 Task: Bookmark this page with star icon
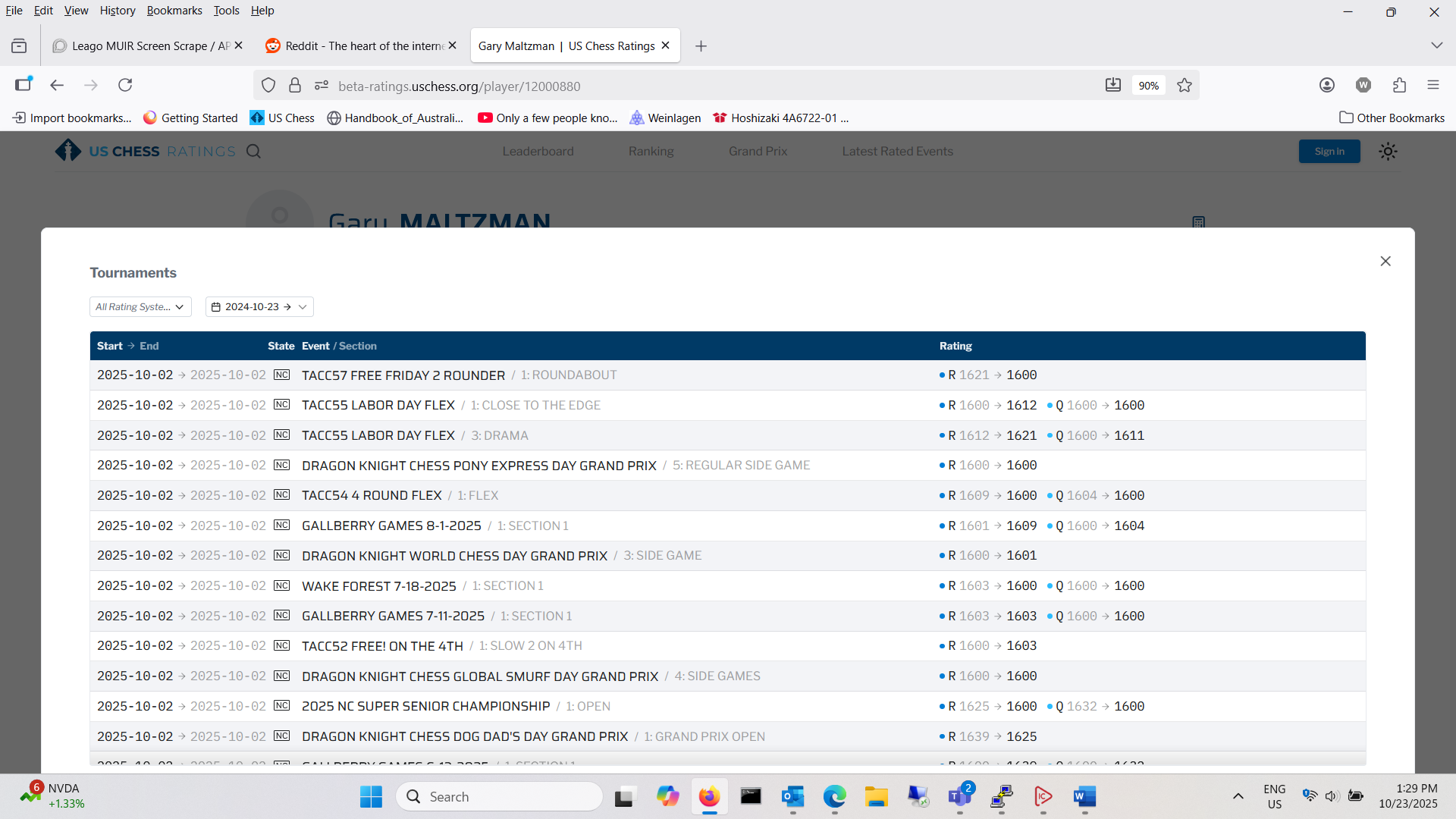(1185, 86)
